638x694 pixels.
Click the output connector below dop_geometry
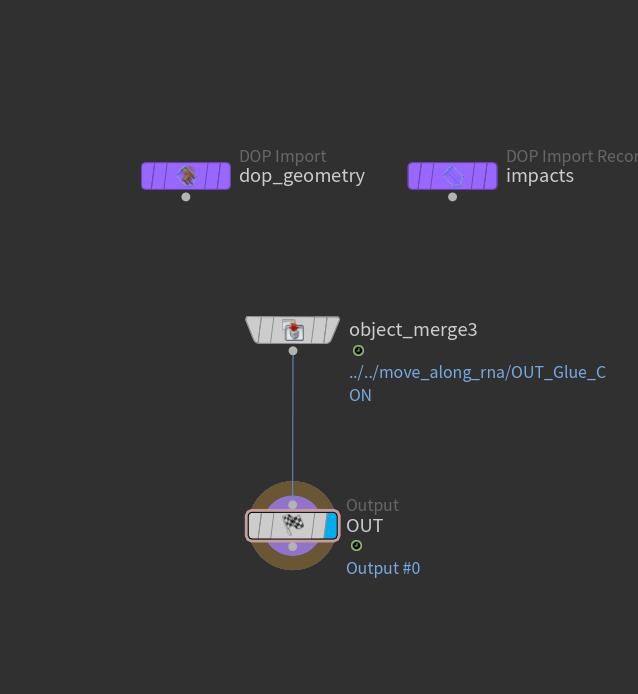tap(186, 197)
